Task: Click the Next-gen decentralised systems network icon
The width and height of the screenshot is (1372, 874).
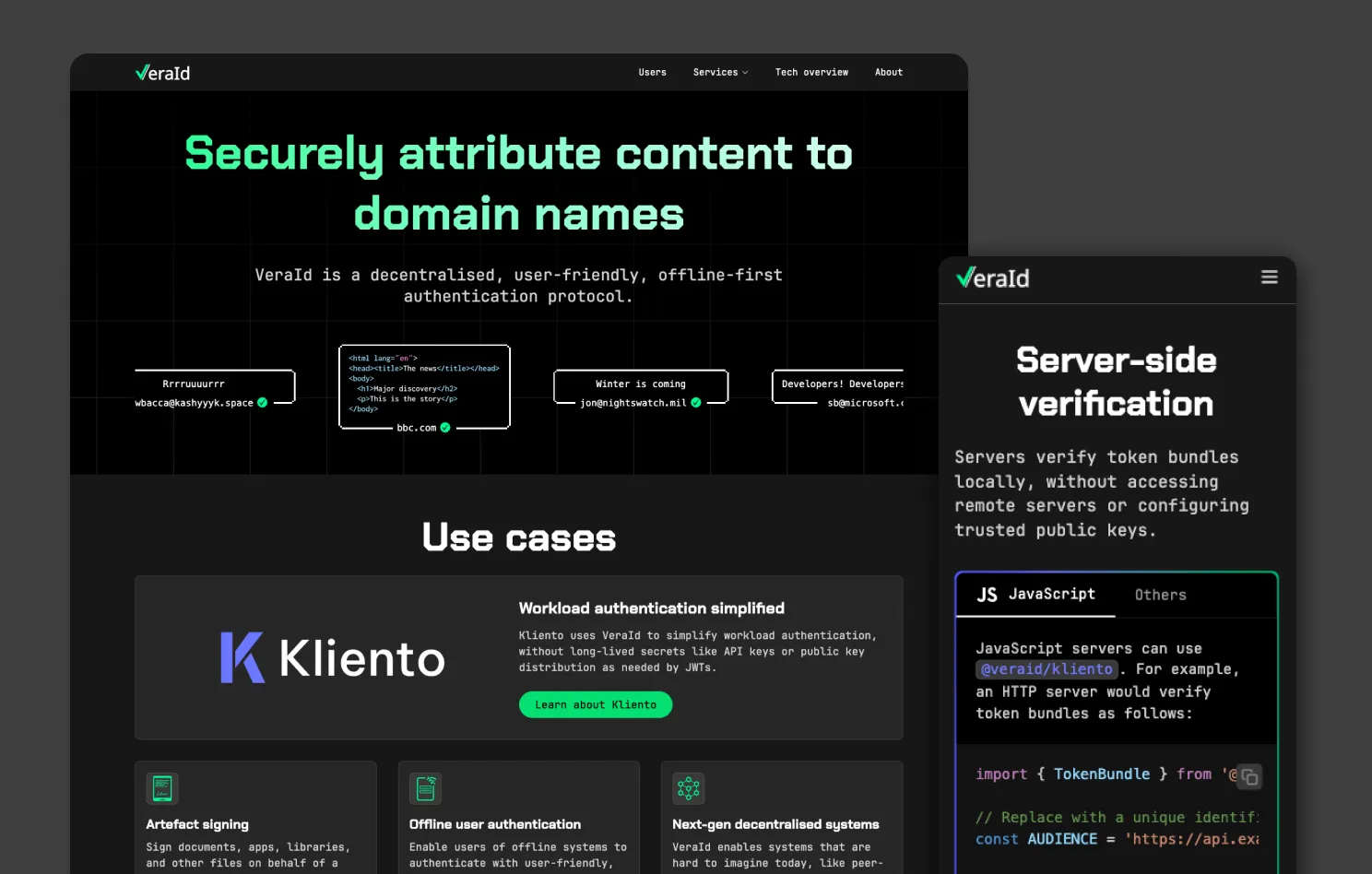Action: click(x=689, y=788)
